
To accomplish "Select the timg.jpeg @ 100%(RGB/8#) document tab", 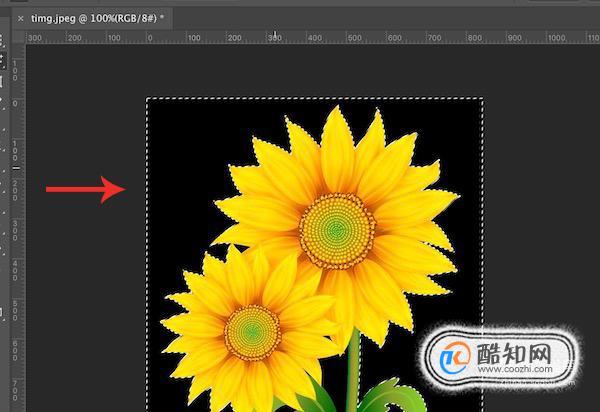I will (92, 18).
